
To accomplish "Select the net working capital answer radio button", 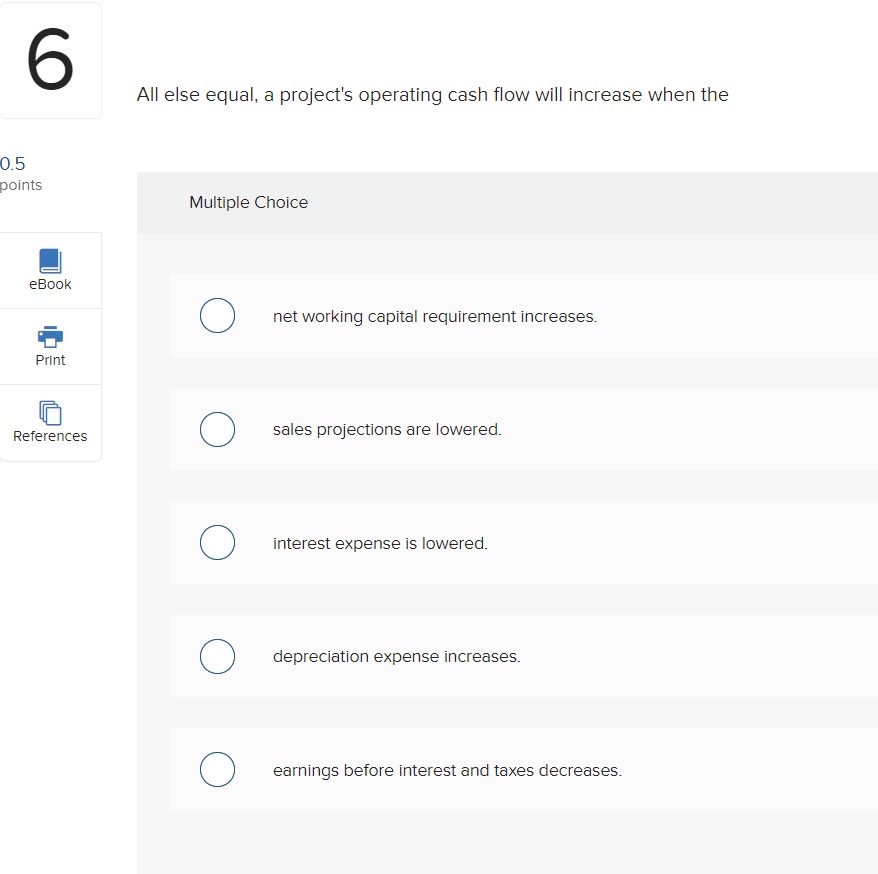I will pyautogui.click(x=217, y=315).
